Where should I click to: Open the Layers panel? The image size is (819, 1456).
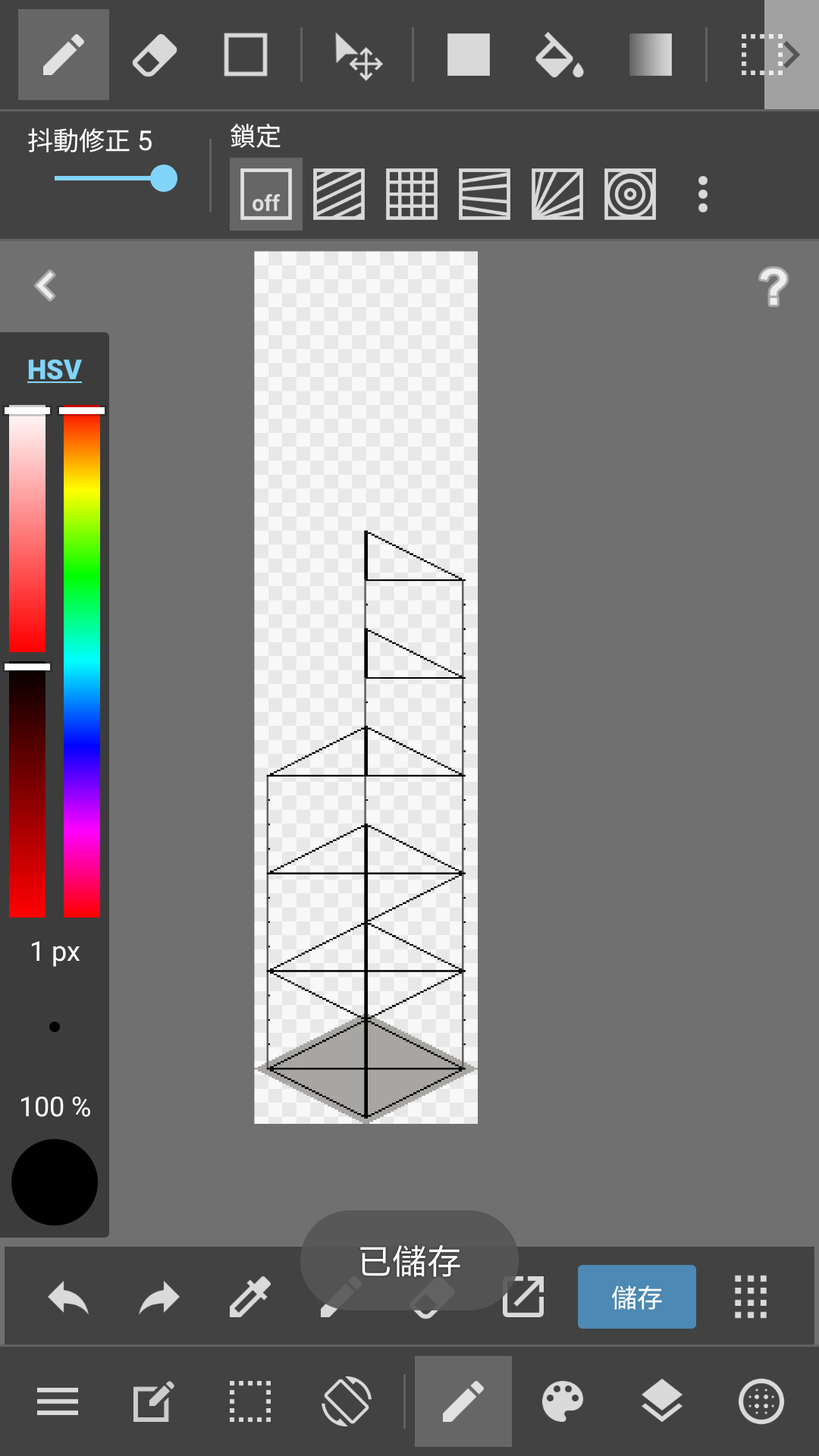click(x=662, y=1401)
